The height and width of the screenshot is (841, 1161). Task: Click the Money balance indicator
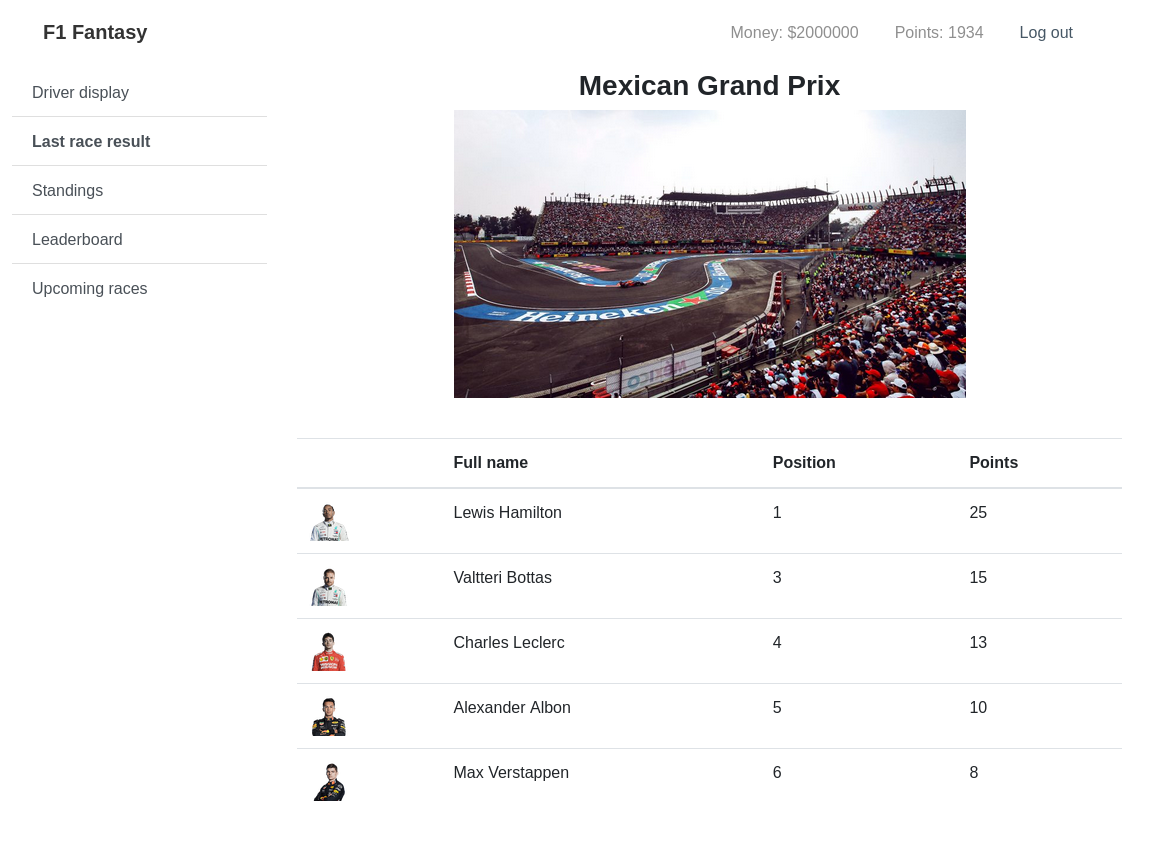(794, 33)
